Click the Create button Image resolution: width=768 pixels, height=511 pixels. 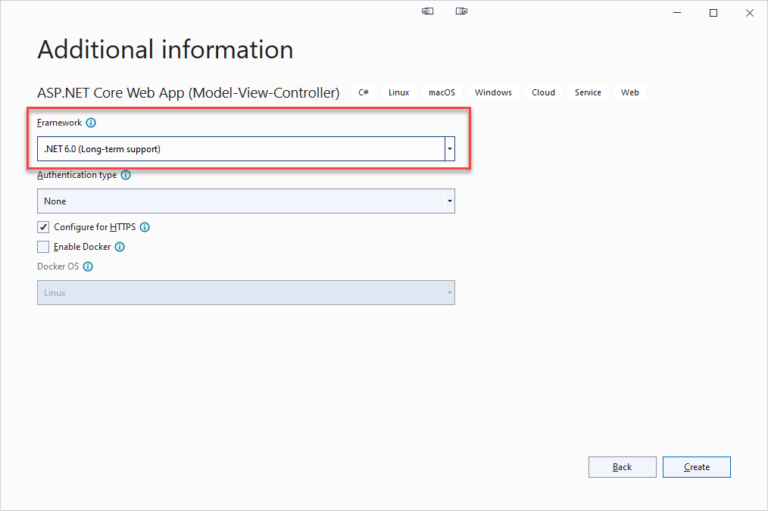[696, 467]
